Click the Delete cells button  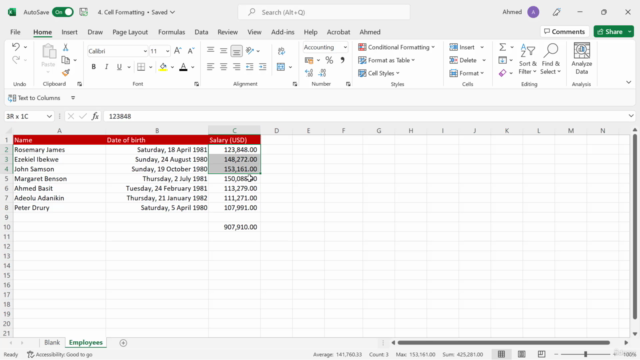point(463,60)
